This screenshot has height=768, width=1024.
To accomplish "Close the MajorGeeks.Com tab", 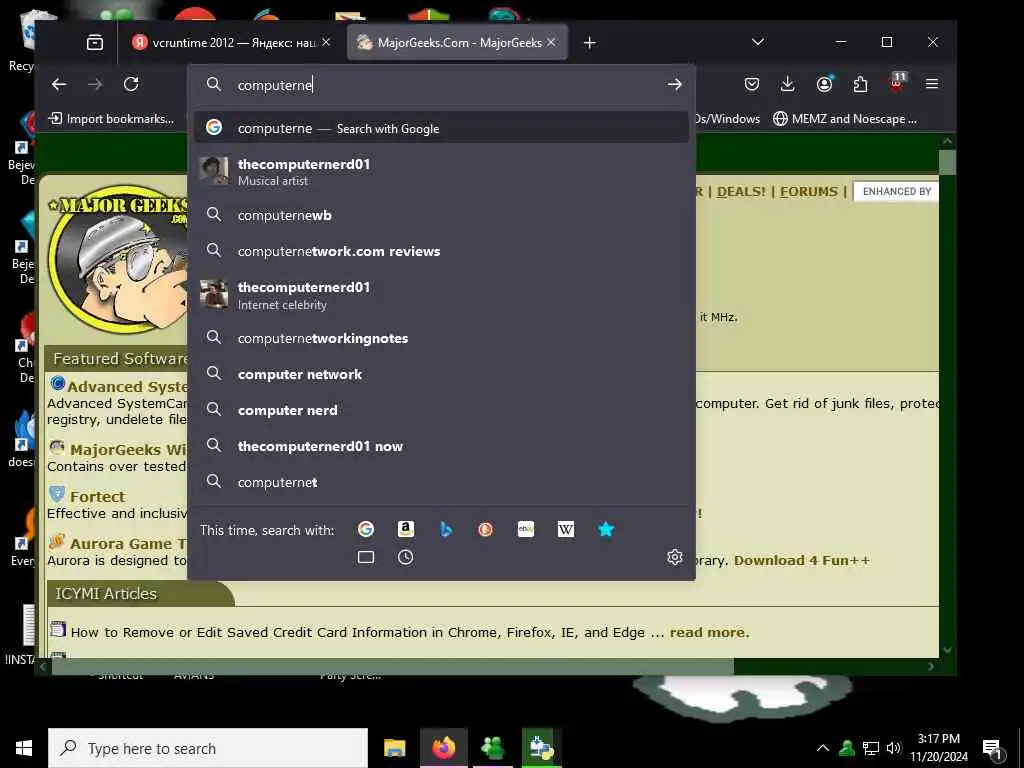I will click(551, 42).
